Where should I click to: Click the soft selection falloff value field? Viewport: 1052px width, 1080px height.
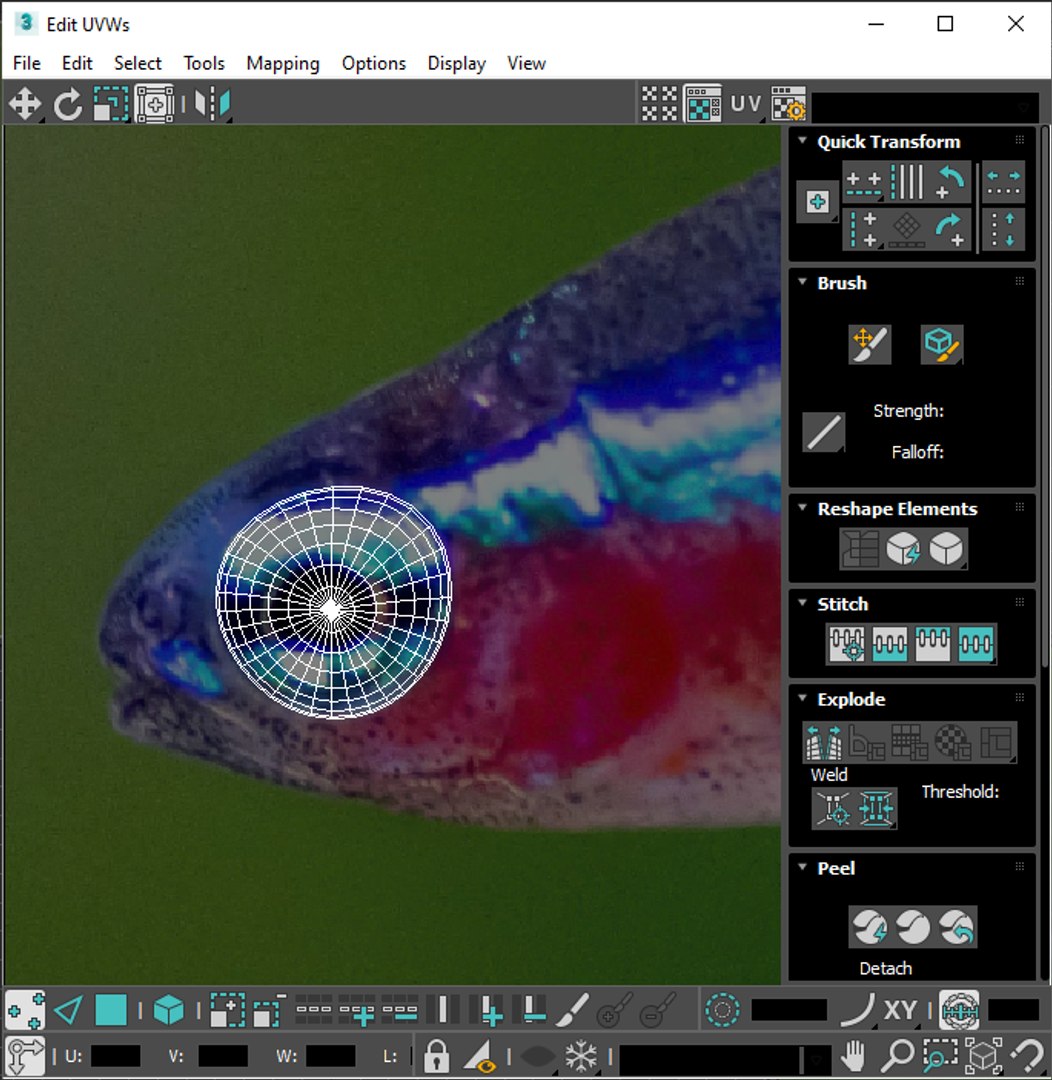(x=789, y=1010)
